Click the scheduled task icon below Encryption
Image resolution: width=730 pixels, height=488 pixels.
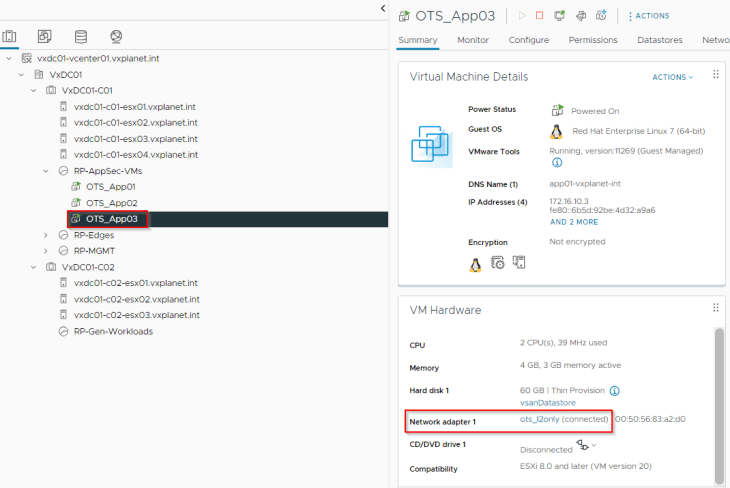pos(497,263)
